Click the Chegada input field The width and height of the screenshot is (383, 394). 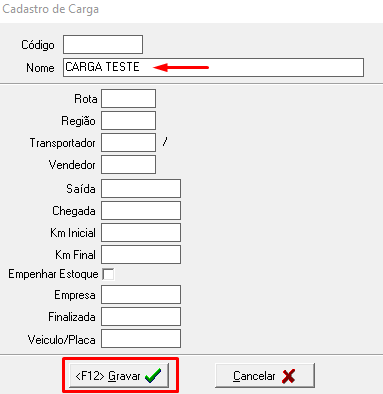click(x=141, y=210)
